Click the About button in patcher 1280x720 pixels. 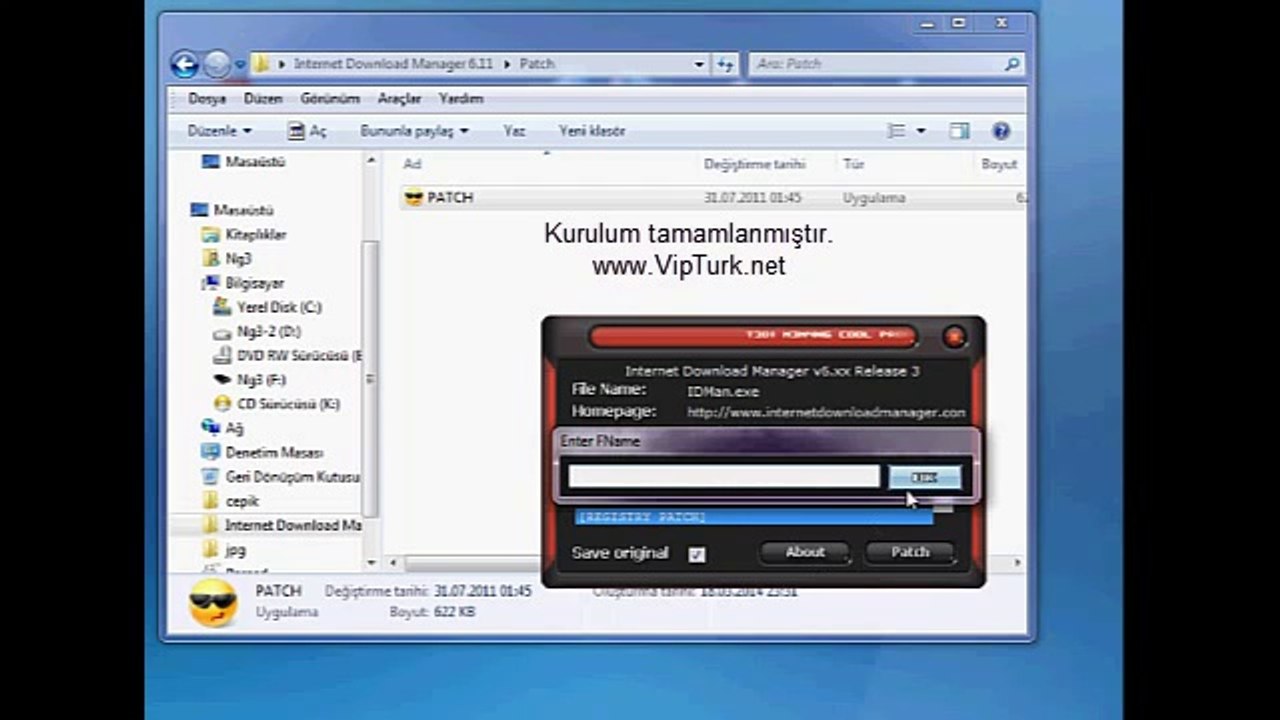pyautogui.click(x=805, y=552)
